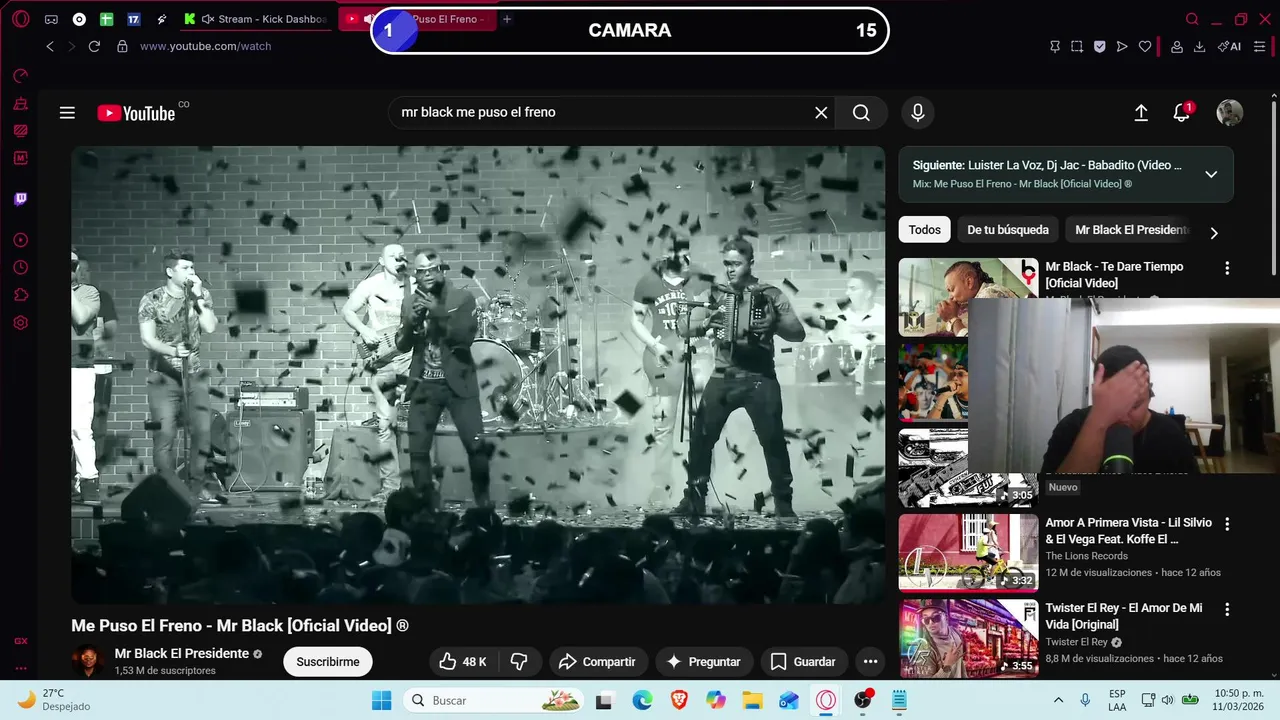1280x720 pixels.
Task: Go to YouTube home via logo
Action: [x=138, y=113]
